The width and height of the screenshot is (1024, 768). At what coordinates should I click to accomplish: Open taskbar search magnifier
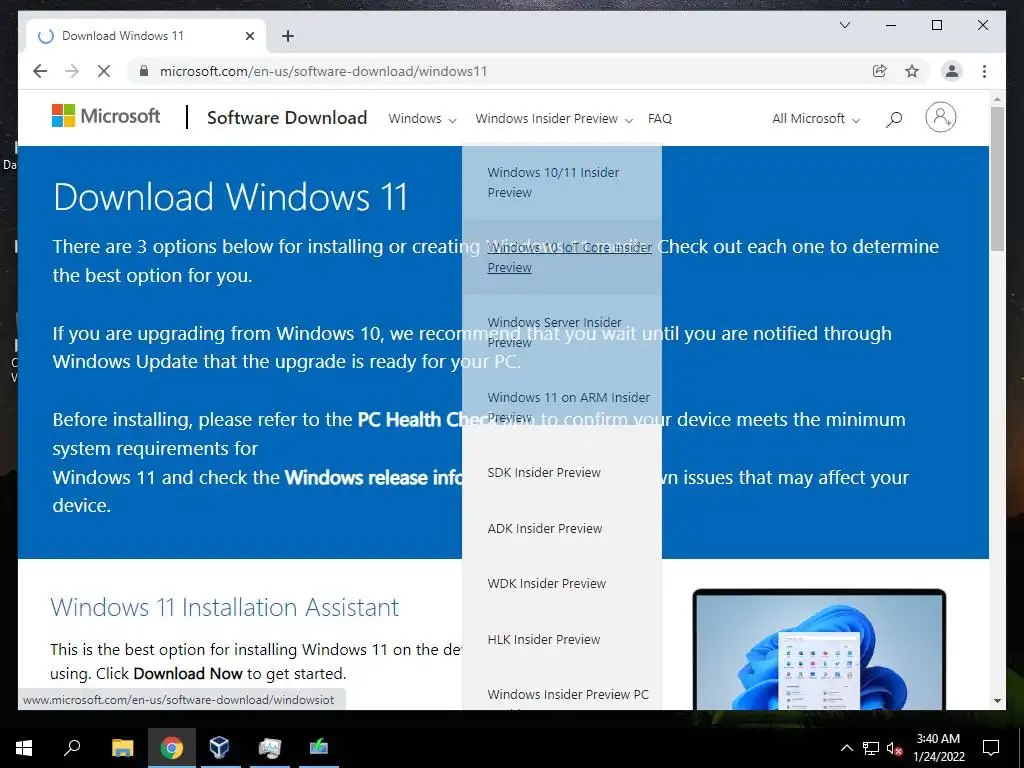tap(72, 748)
